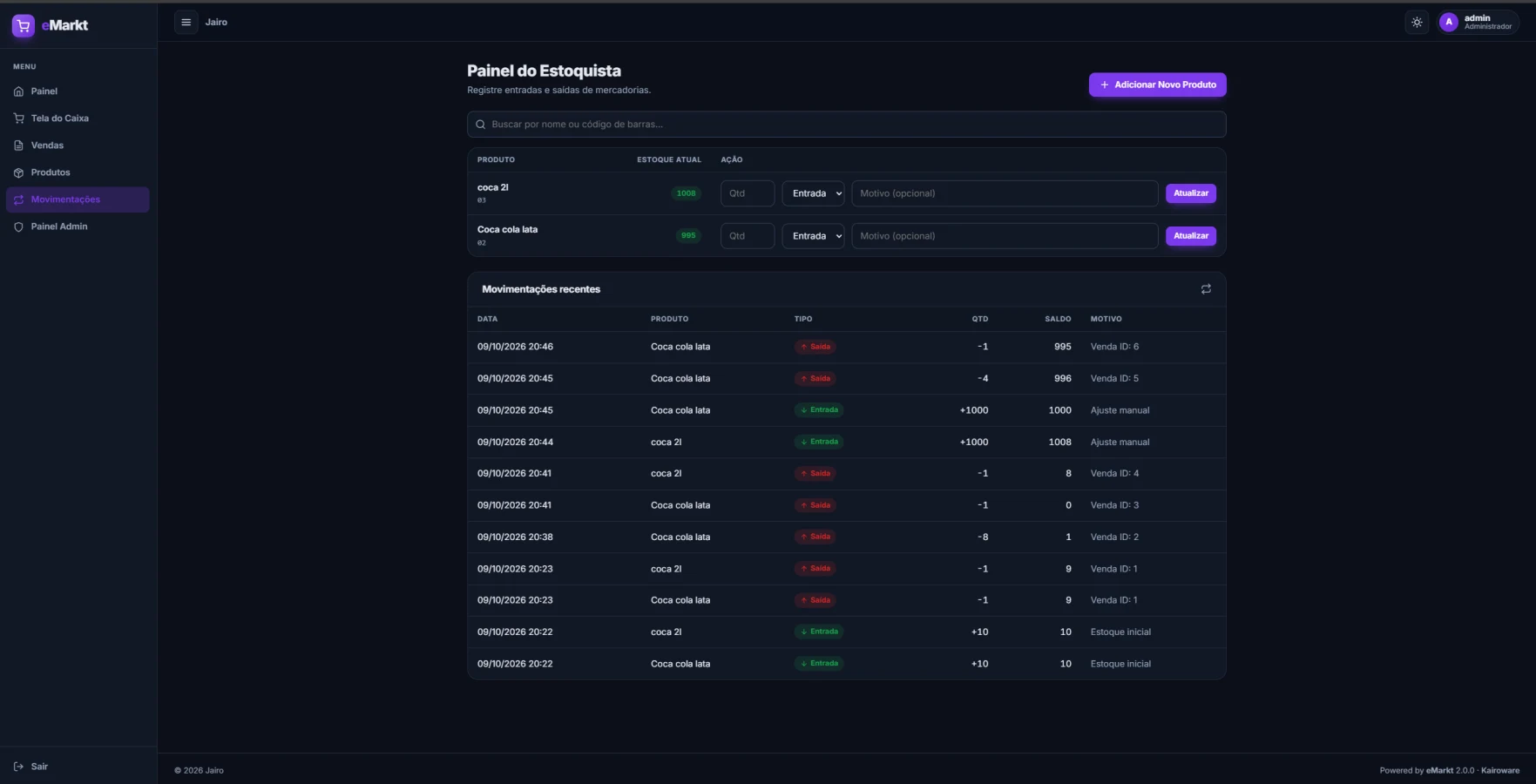
Task: Click the Venda ID: 2 motivo text
Action: [1114, 537]
